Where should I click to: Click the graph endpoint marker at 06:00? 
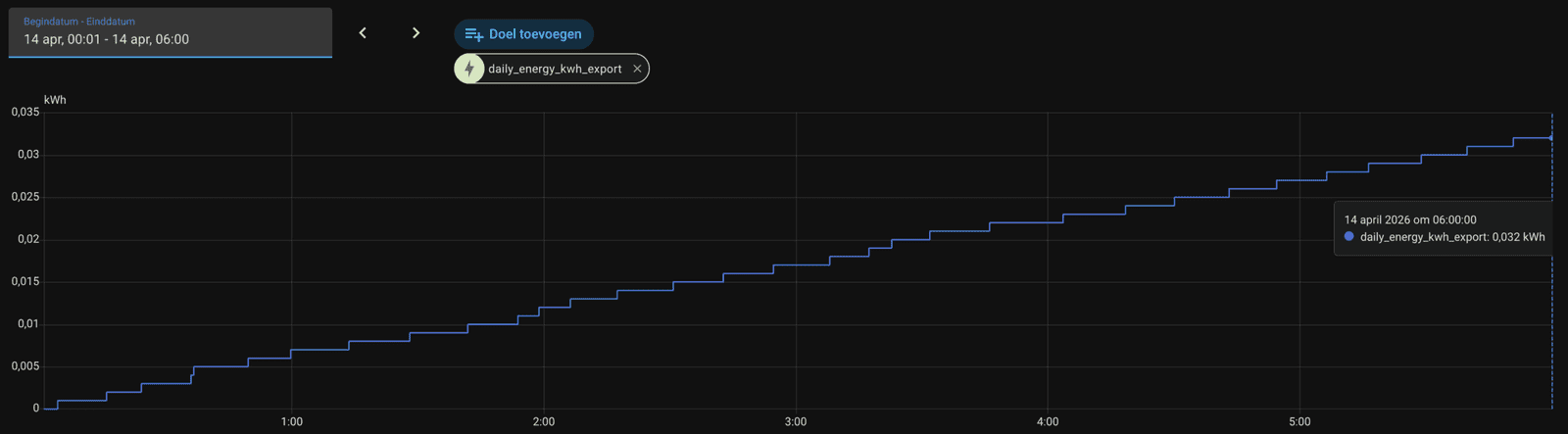point(1551,138)
